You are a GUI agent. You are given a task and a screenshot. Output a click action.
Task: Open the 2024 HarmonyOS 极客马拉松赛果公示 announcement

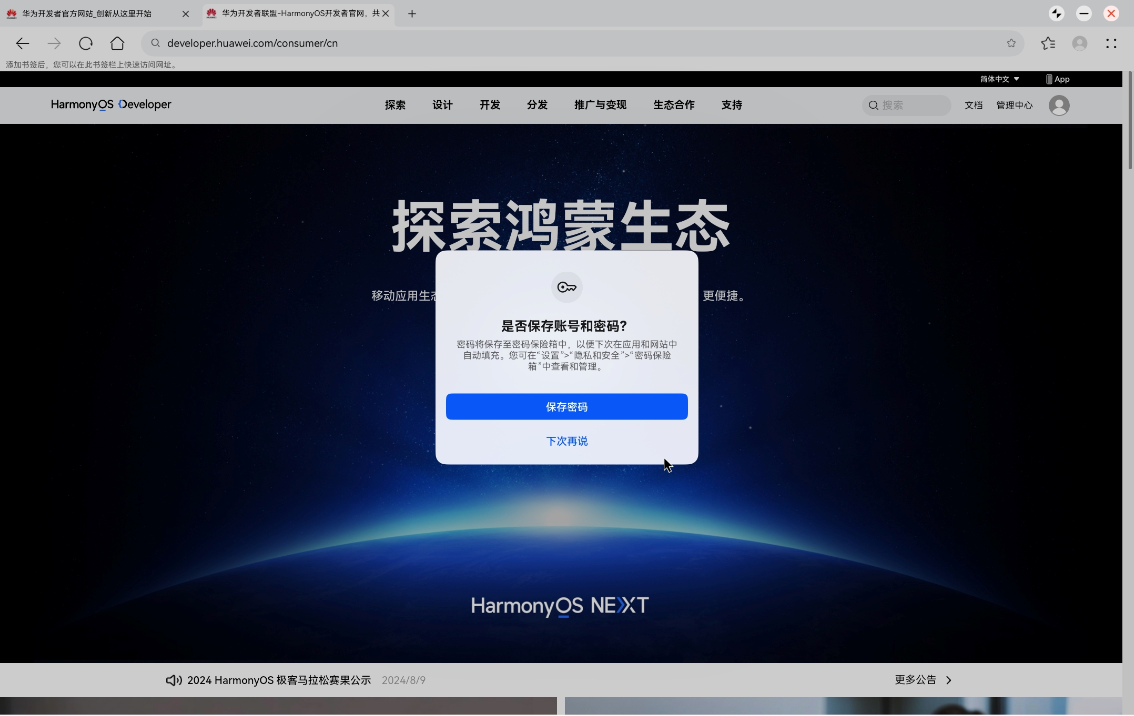point(279,681)
